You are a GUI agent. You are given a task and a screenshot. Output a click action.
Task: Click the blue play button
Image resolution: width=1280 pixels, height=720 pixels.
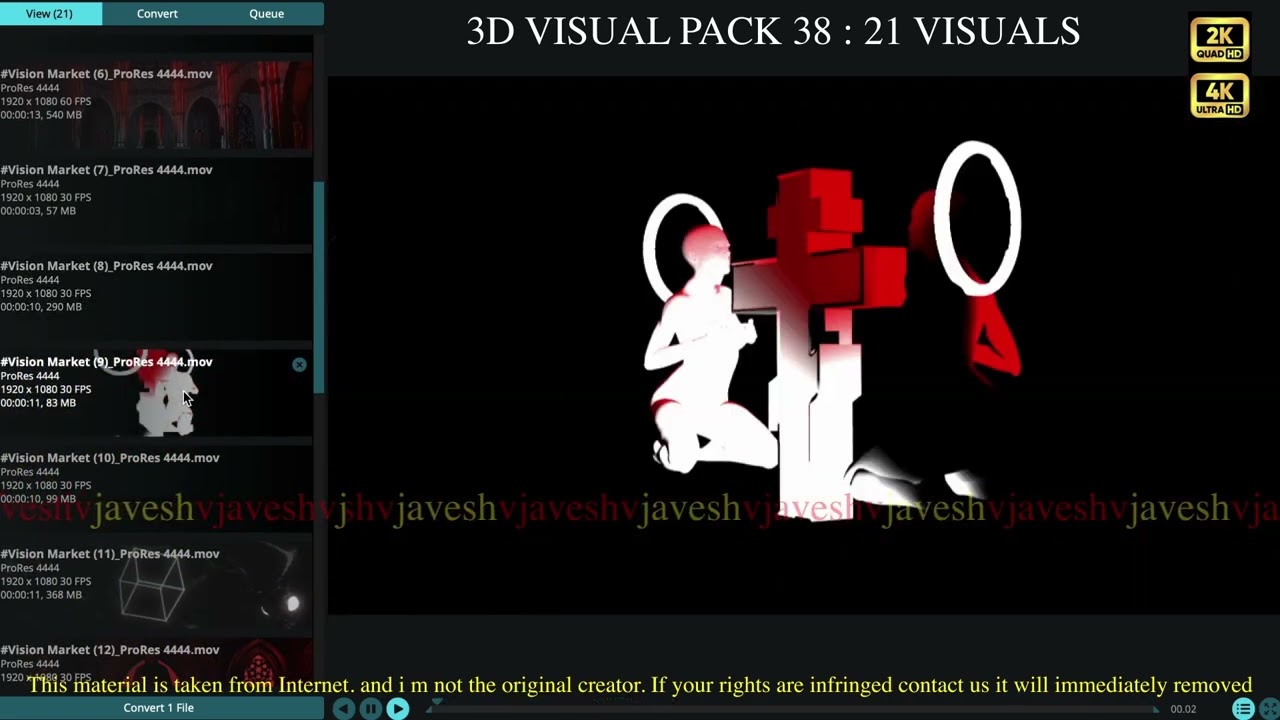[x=397, y=709]
